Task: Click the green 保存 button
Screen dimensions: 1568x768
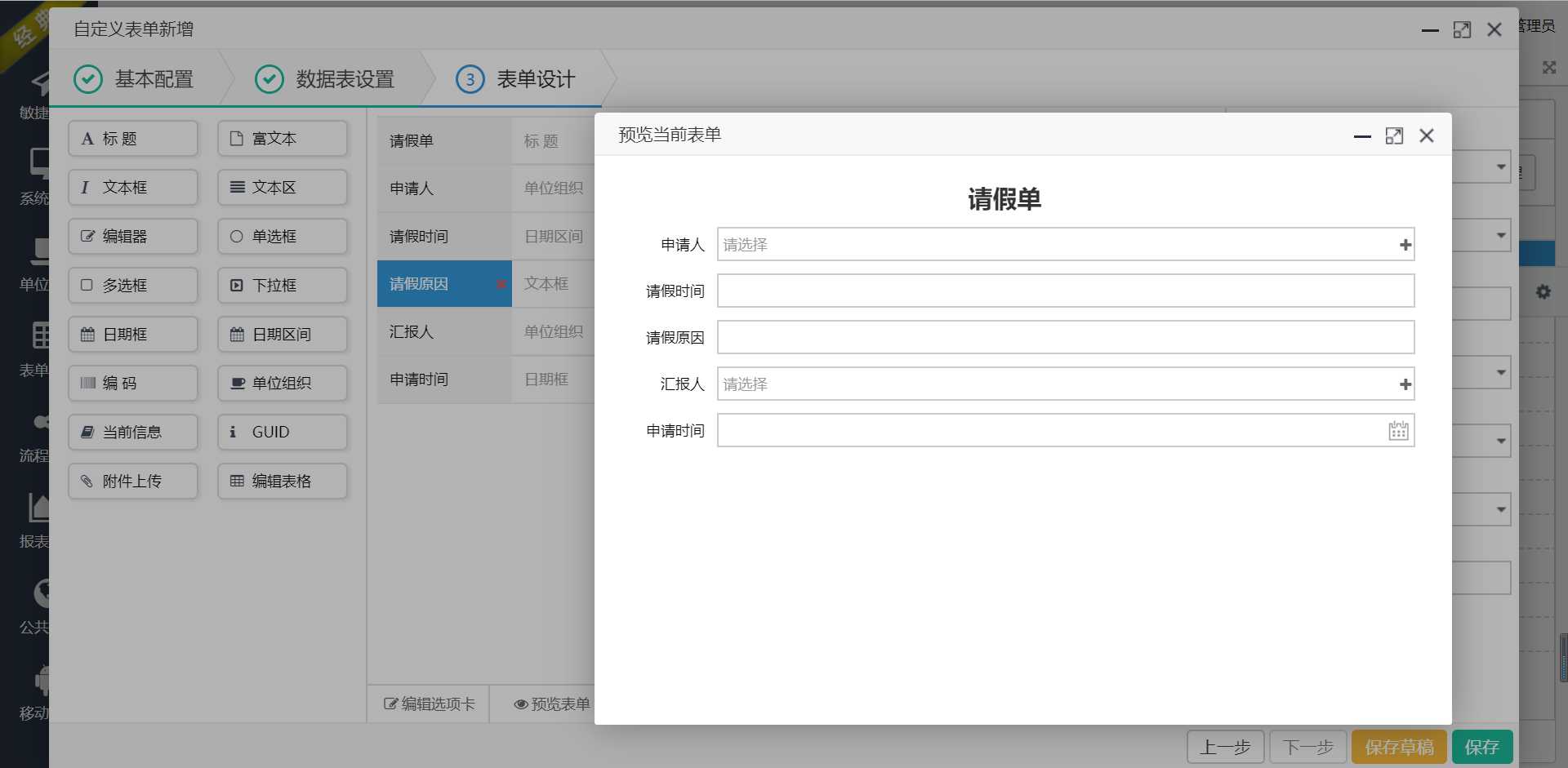Action: [x=1482, y=747]
